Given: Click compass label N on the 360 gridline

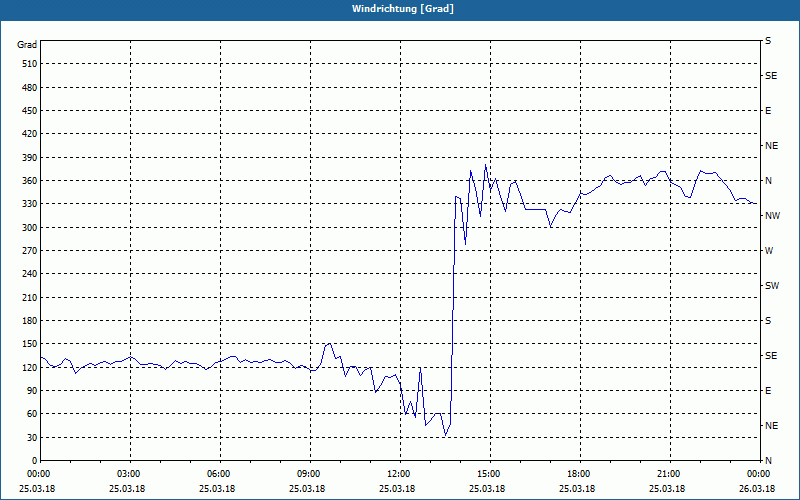Looking at the screenshot, I should point(769,181).
